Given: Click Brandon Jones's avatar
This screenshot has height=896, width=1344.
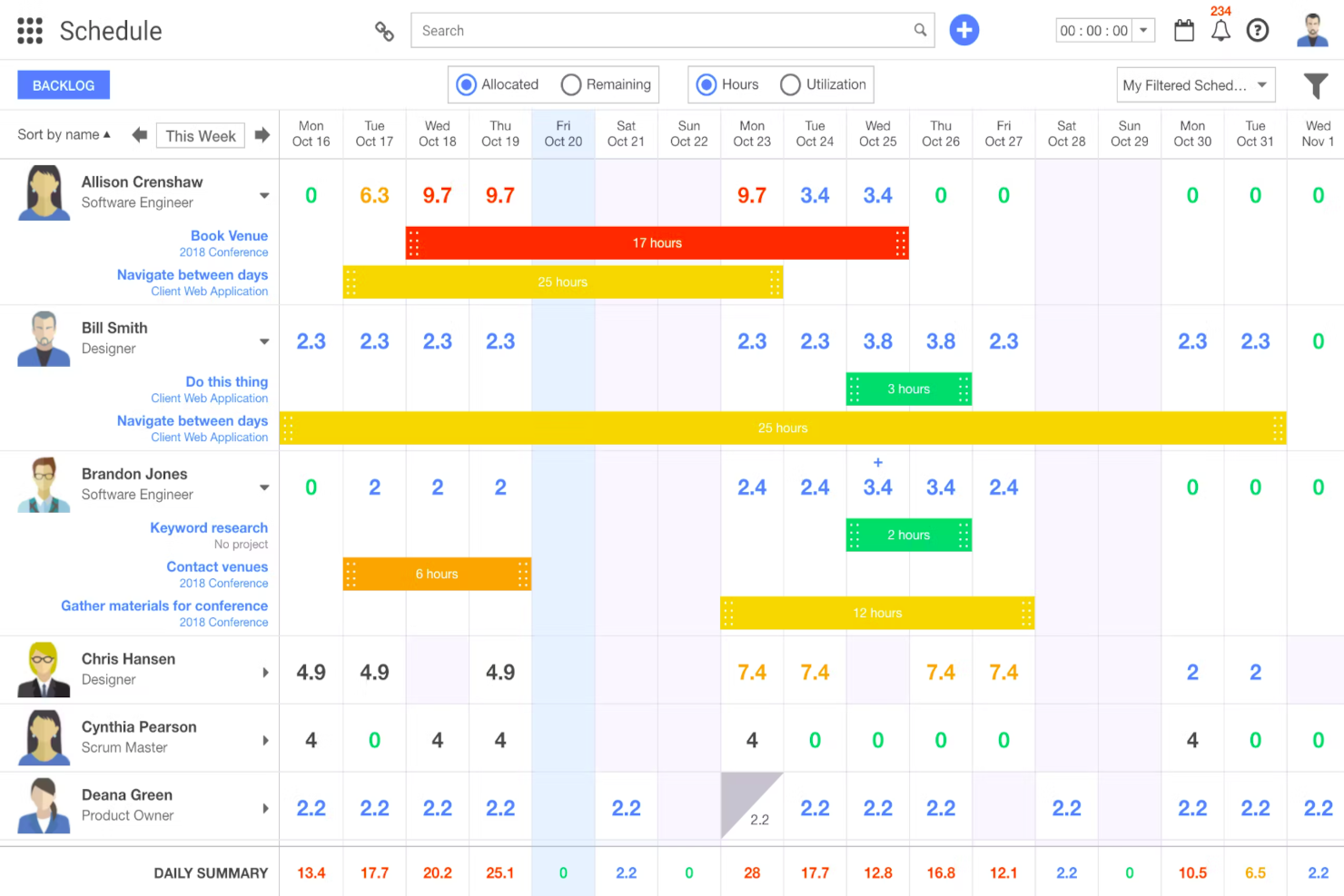Looking at the screenshot, I should point(44,485).
